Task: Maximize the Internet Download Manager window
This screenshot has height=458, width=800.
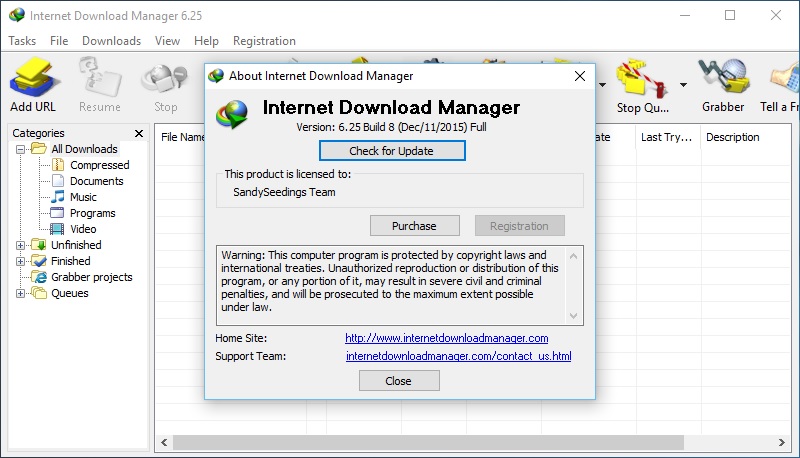Action: tap(730, 15)
